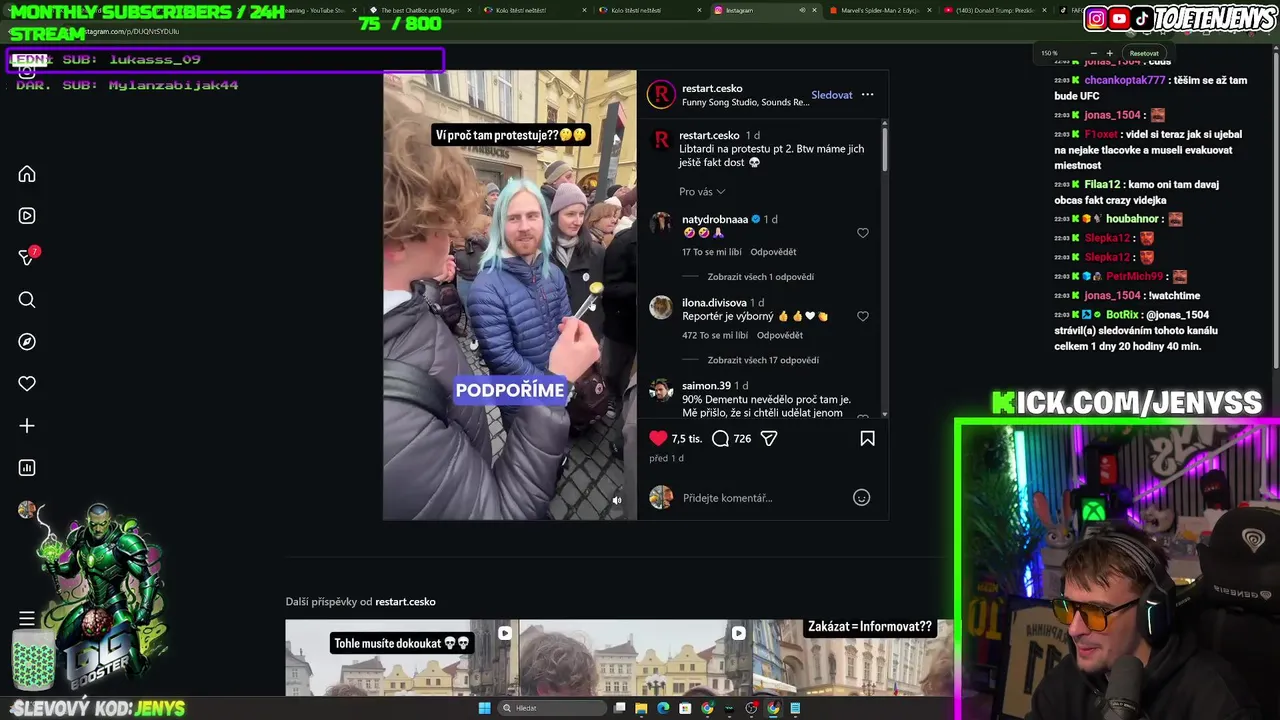Click the comment bubble icon next to 726
The height and width of the screenshot is (720, 1280).
(x=720, y=438)
